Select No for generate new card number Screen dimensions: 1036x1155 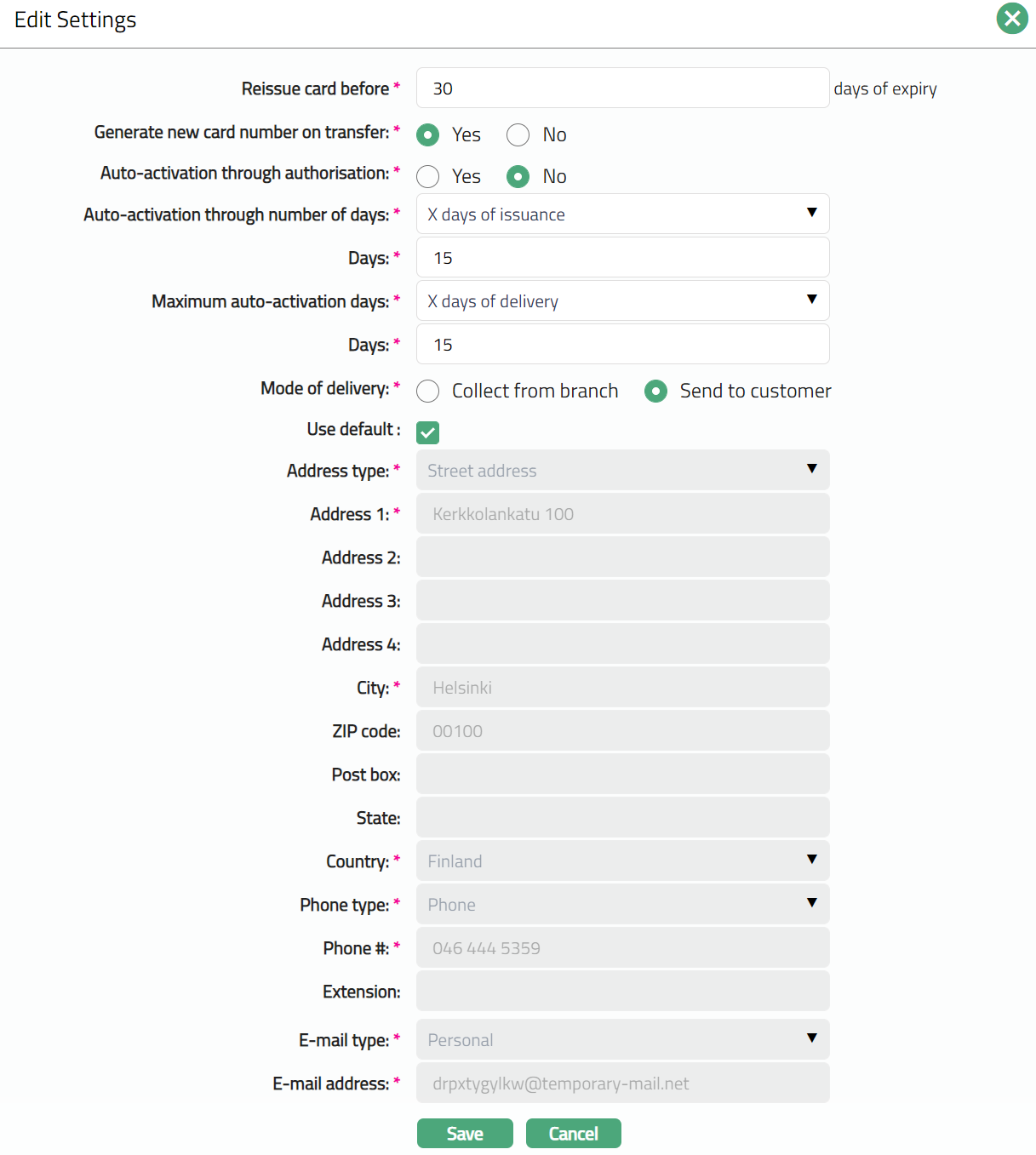[x=518, y=134]
